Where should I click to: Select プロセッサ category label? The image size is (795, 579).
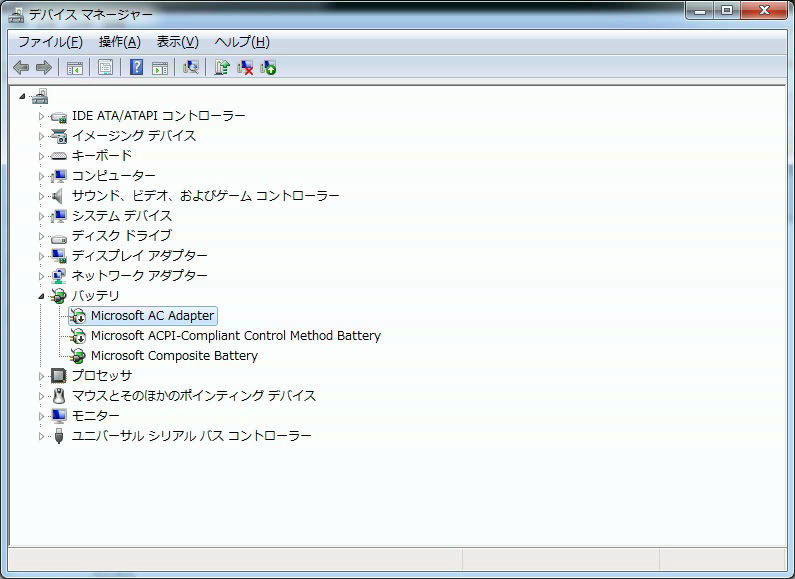tap(102, 376)
